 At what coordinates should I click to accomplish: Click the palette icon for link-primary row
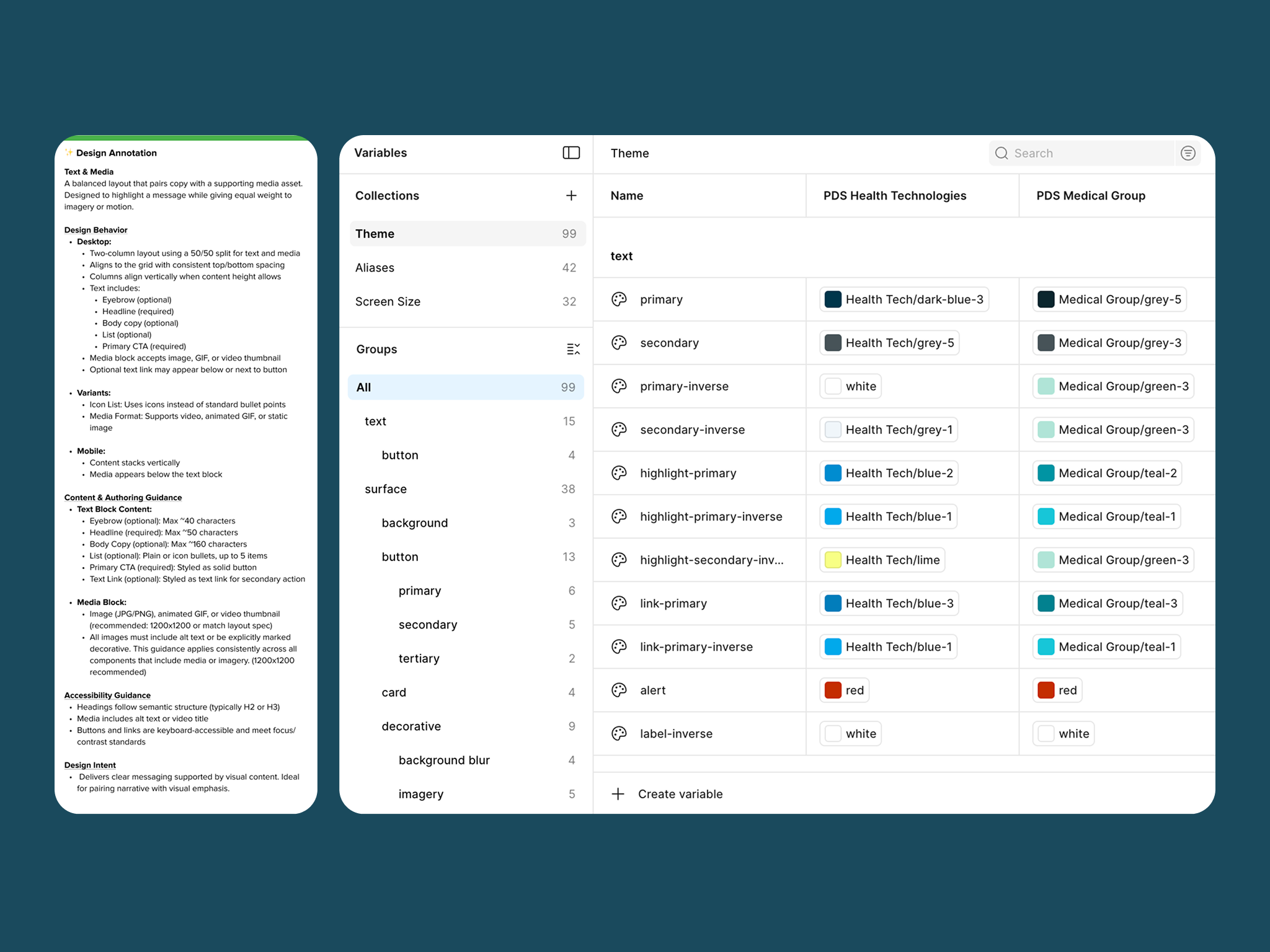[x=619, y=603]
